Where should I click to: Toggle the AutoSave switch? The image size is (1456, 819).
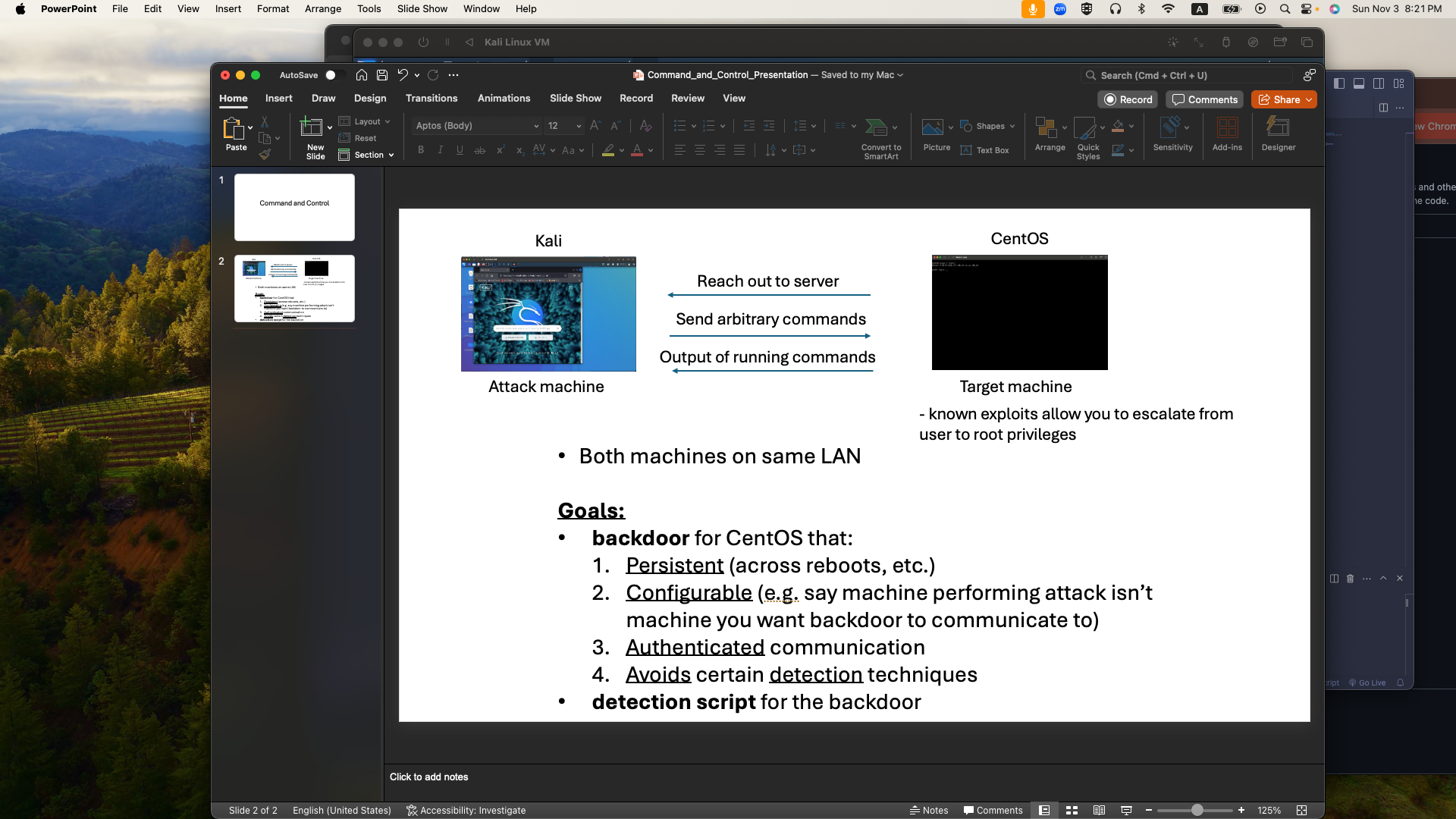click(334, 75)
